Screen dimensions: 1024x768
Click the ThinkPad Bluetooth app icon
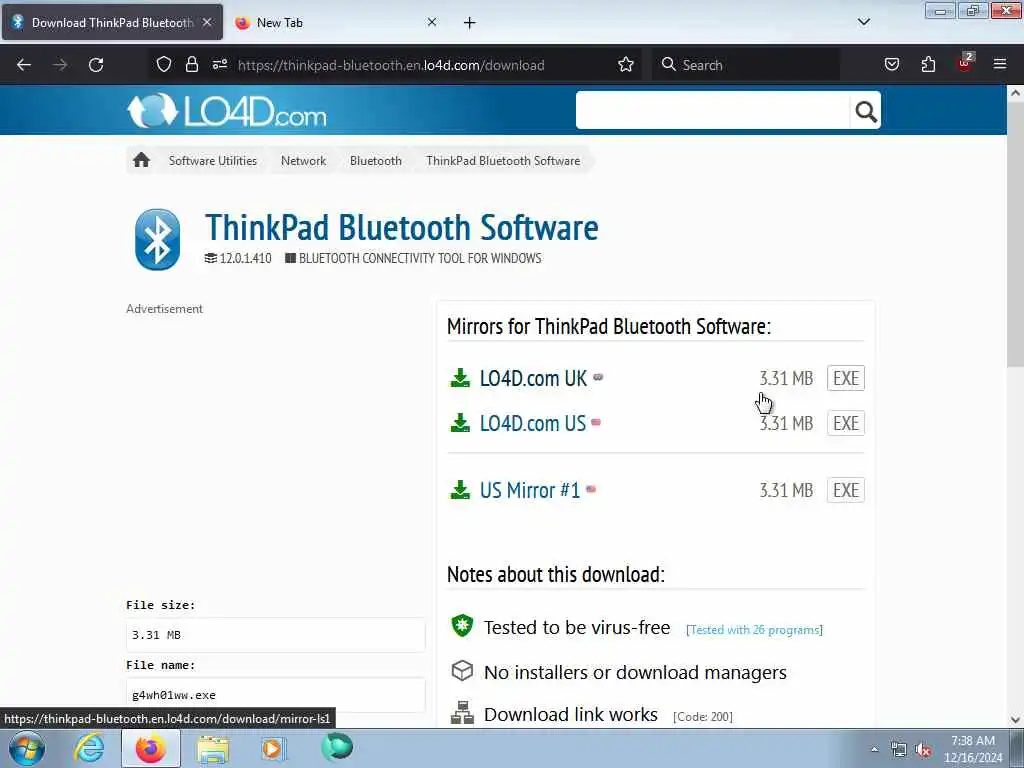coord(157,239)
